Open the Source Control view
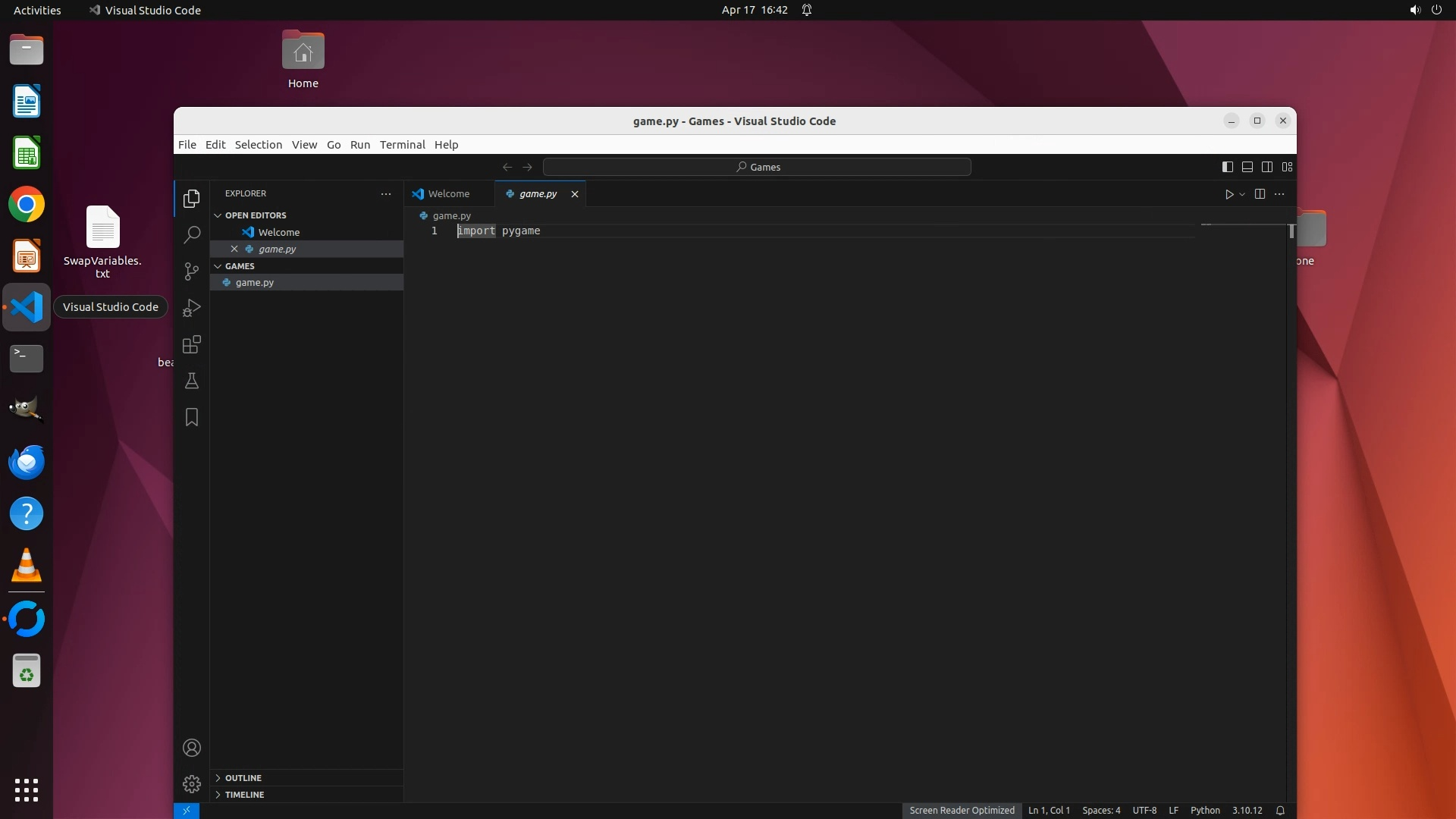This screenshot has width=1456, height=819. pyautogui.click(x=192, y=271)
